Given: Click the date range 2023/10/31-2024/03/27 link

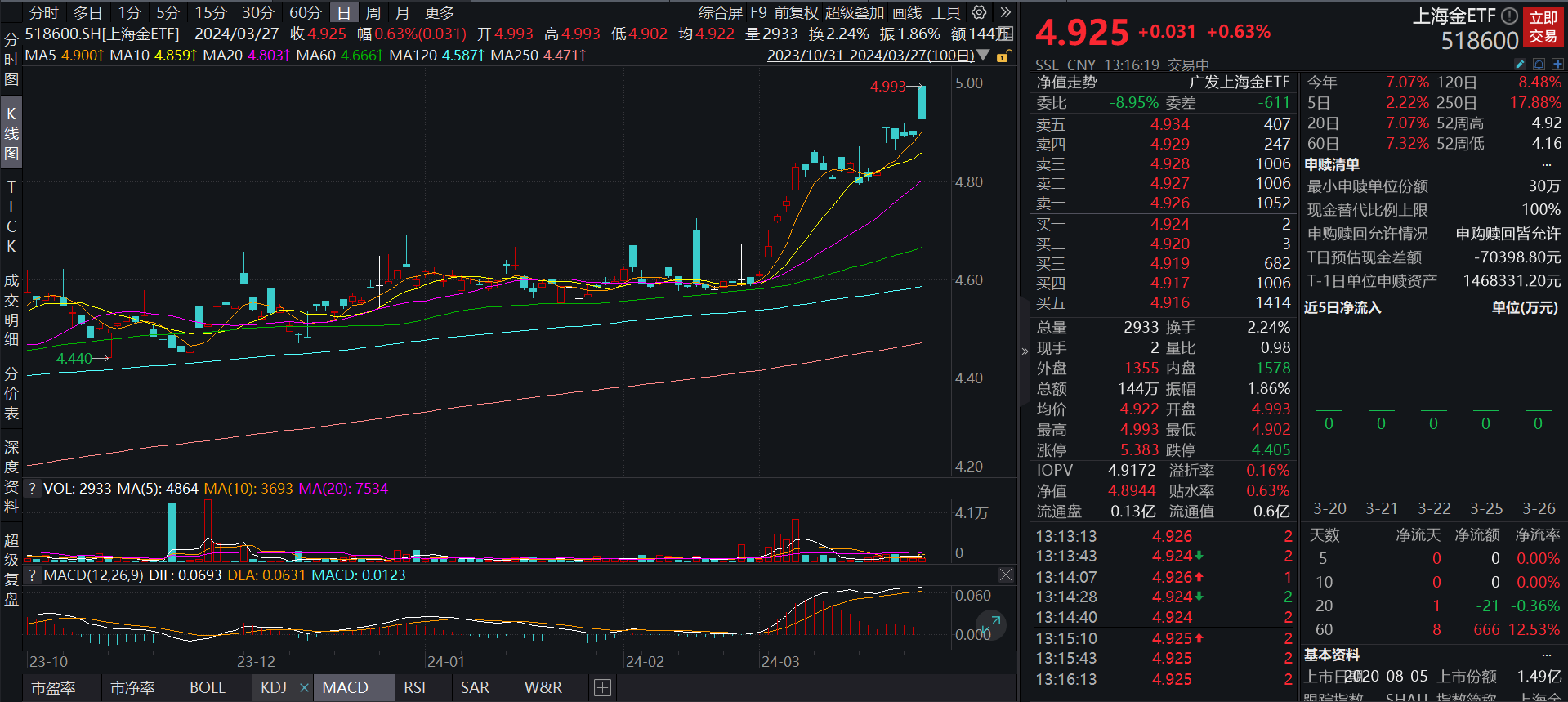Looking at the screenshot, I should pos(870,56).
